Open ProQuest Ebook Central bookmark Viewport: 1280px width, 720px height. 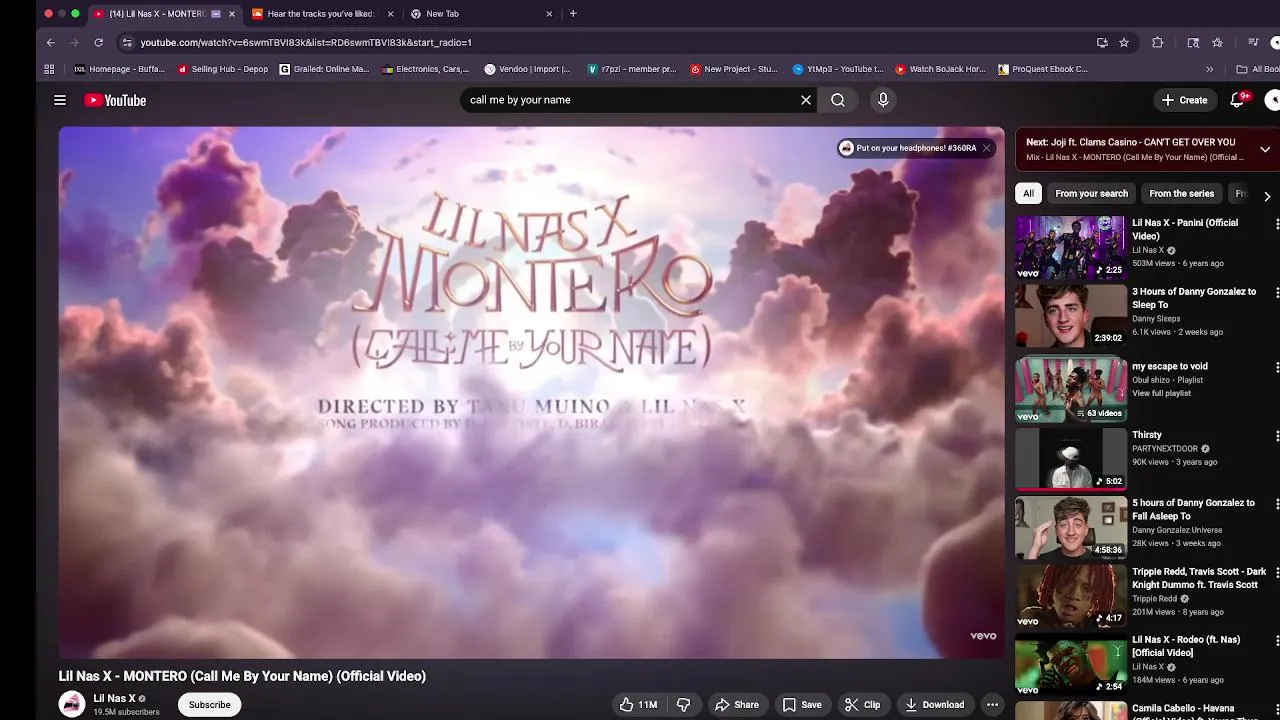click(x=1043, y=70)
